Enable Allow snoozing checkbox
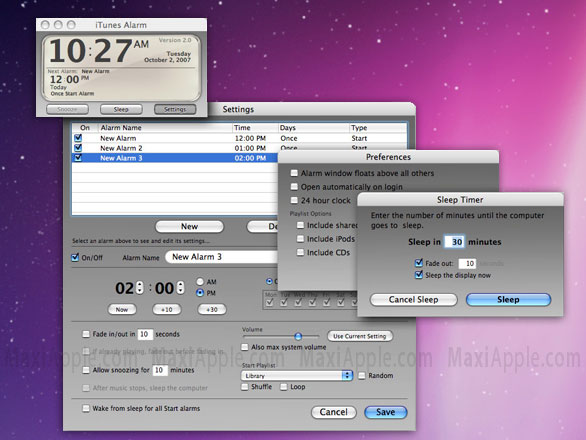Screen dimensions: 586x440 [86, 370]
